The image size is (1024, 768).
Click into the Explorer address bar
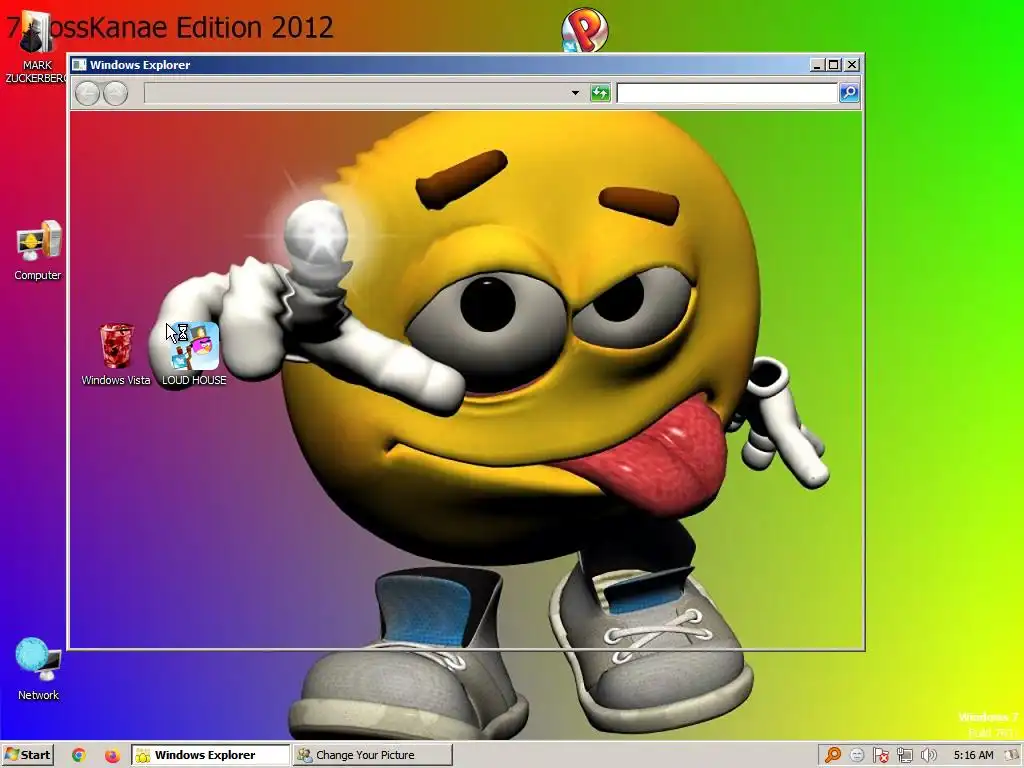point(356,93)
